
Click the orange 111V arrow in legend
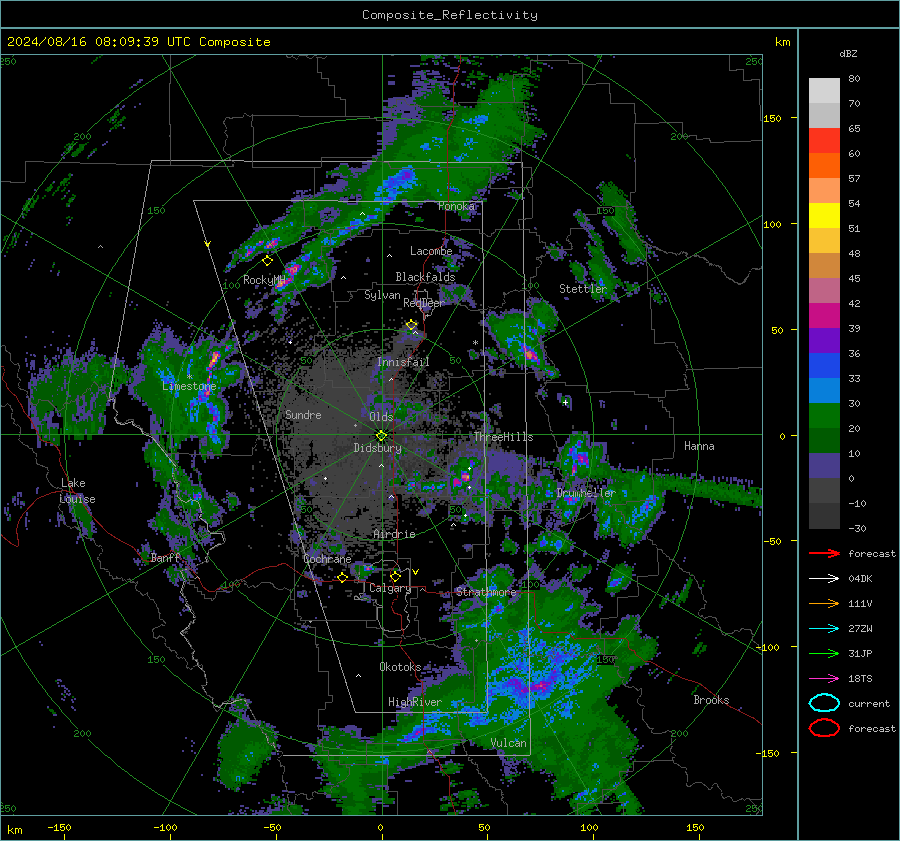824,603
